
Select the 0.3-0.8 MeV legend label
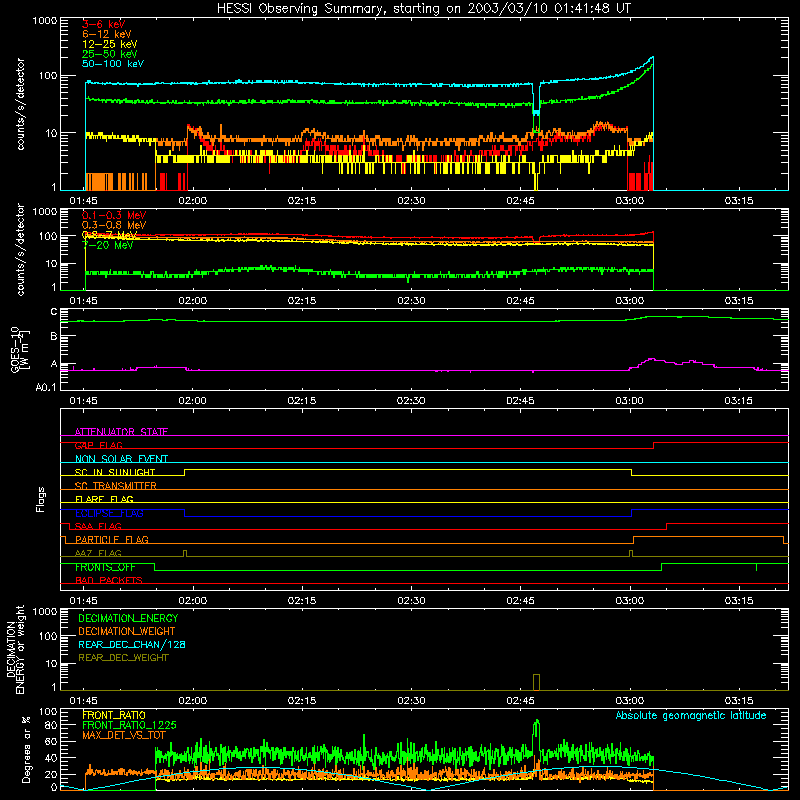(114, 225)
